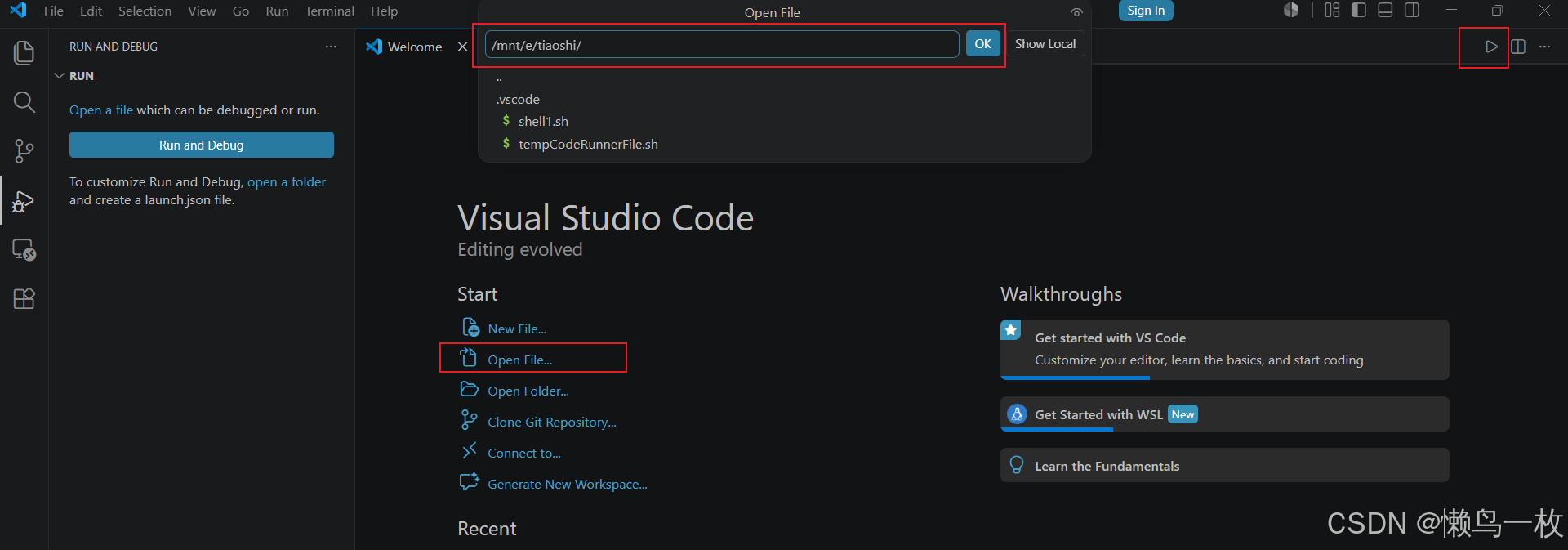The width and height of the screenshot is (1568, 550).
Task: Open the Edit menu
Action: 91,11
